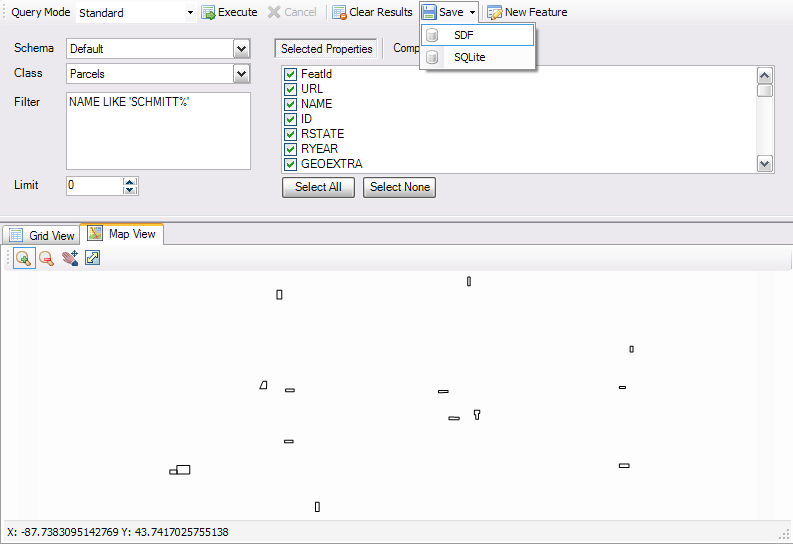793x544 pixels.
Task: Decrease the Limit value with down arrow
Action: pos(130,190)
